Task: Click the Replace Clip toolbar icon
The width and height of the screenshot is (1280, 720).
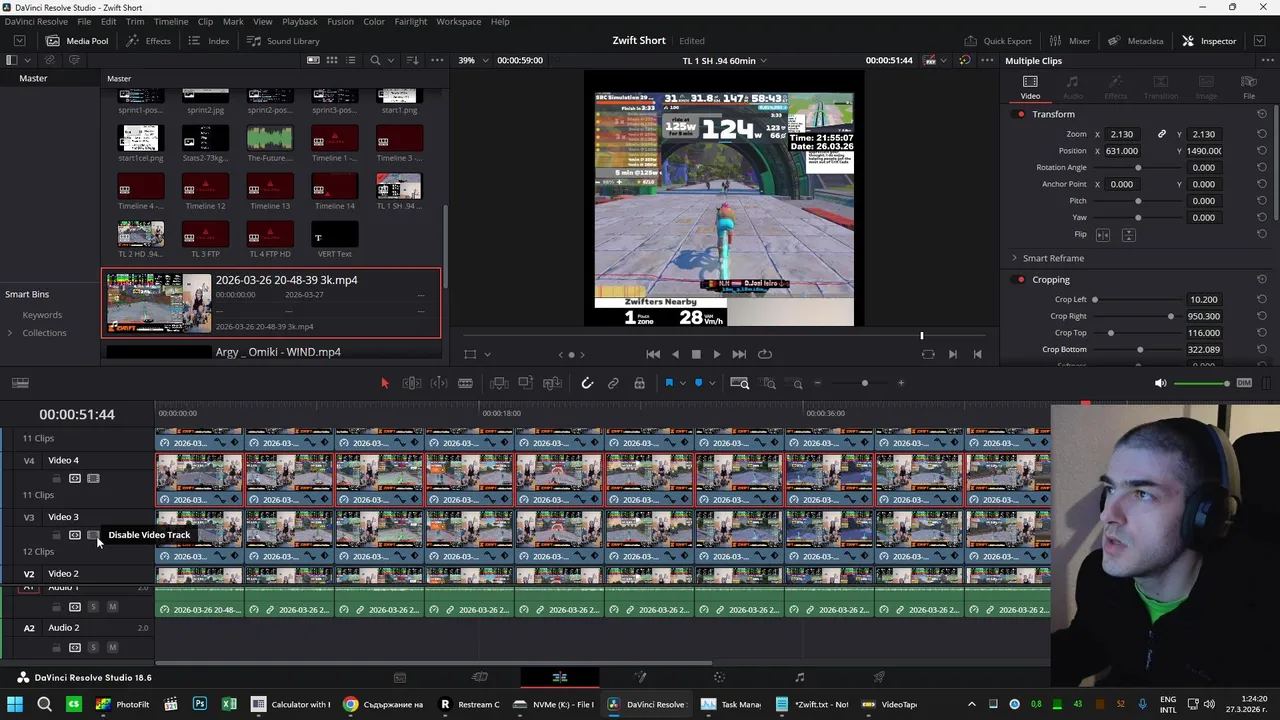Action: coord(552,383)
